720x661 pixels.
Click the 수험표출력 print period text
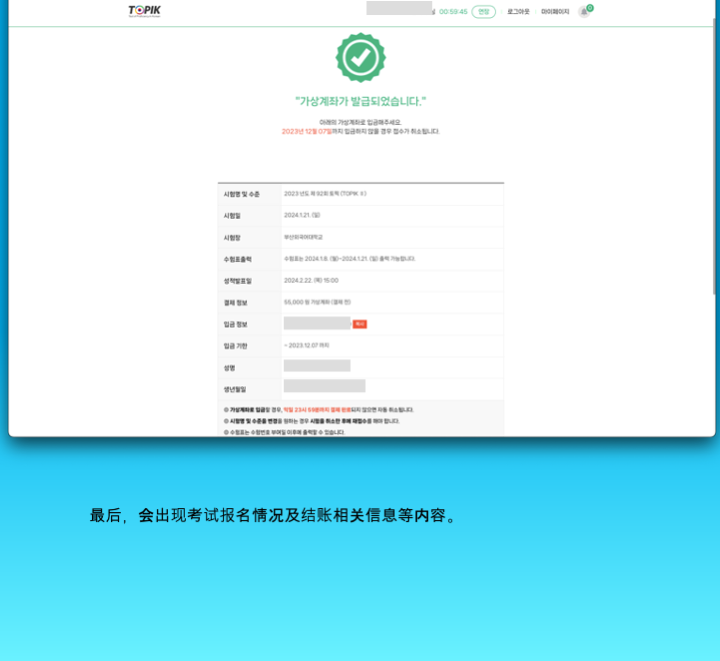coord(349,259)
